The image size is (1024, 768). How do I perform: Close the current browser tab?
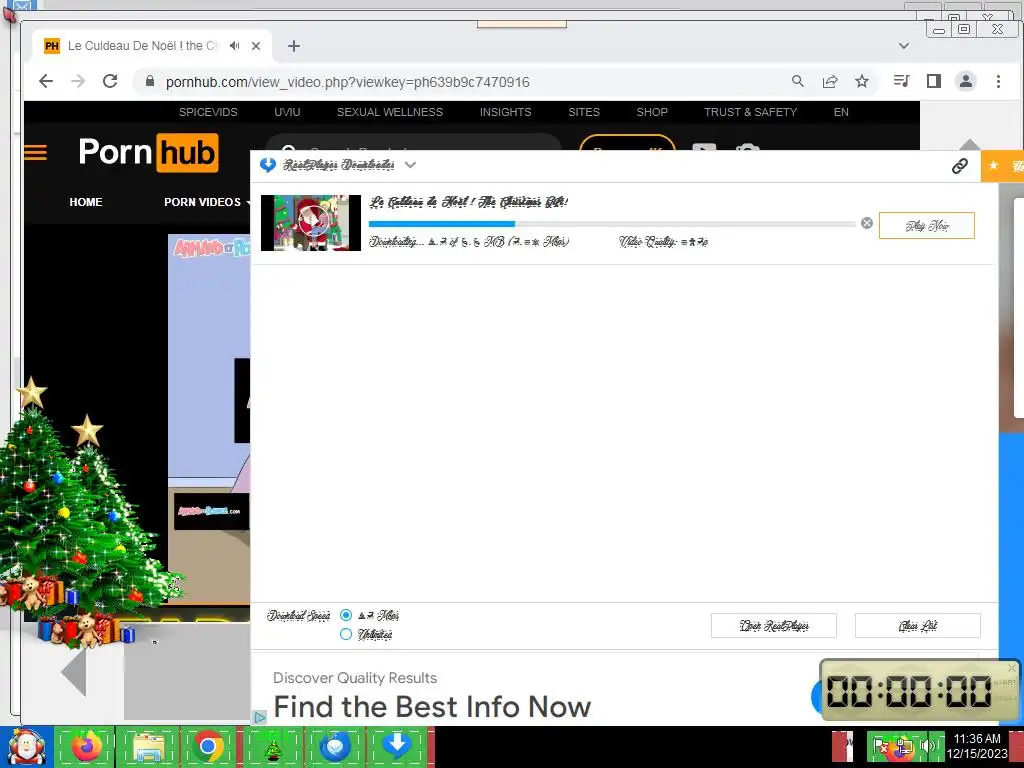256,46
